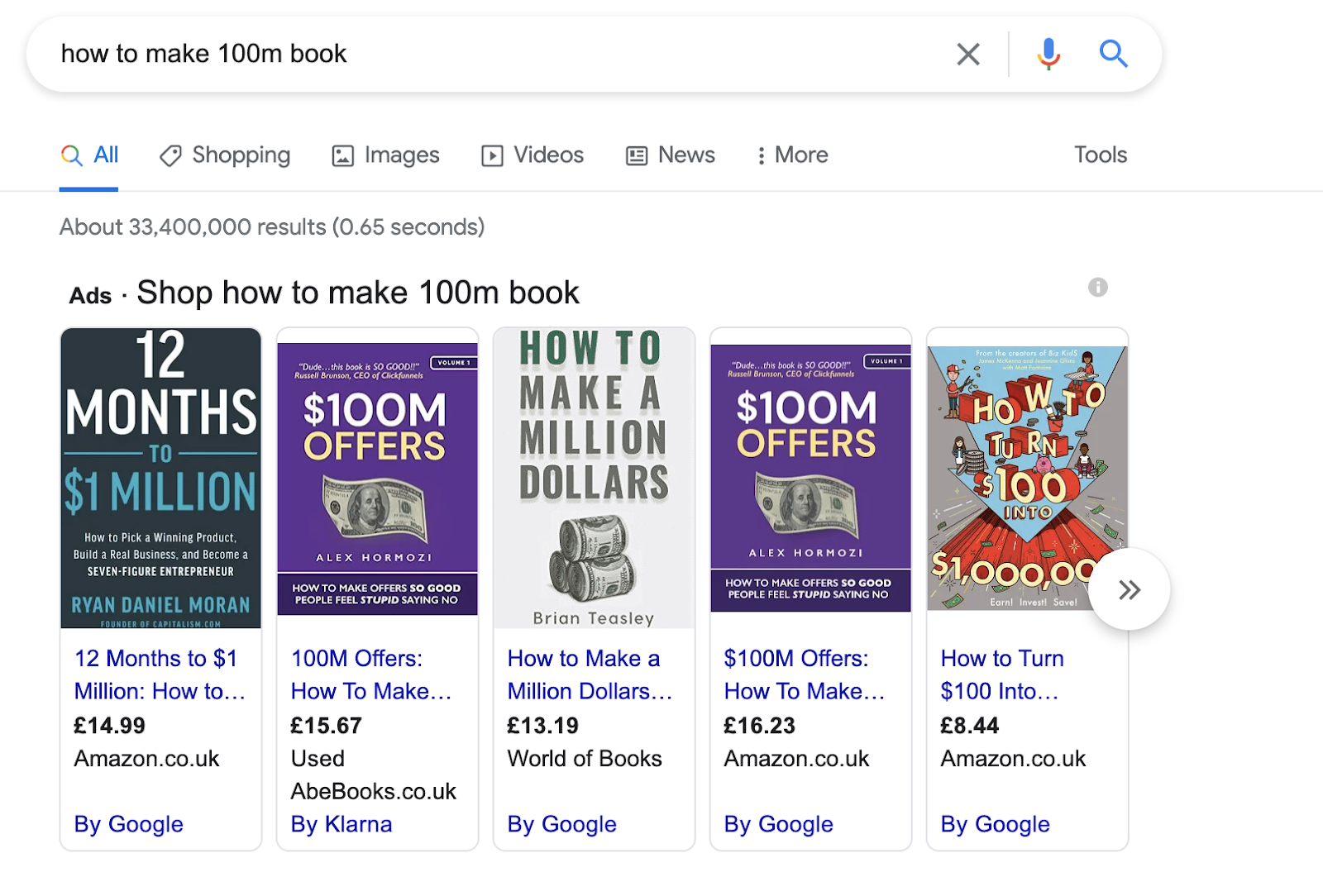
Task: Select the All results tab
Action: coord(89,155)
